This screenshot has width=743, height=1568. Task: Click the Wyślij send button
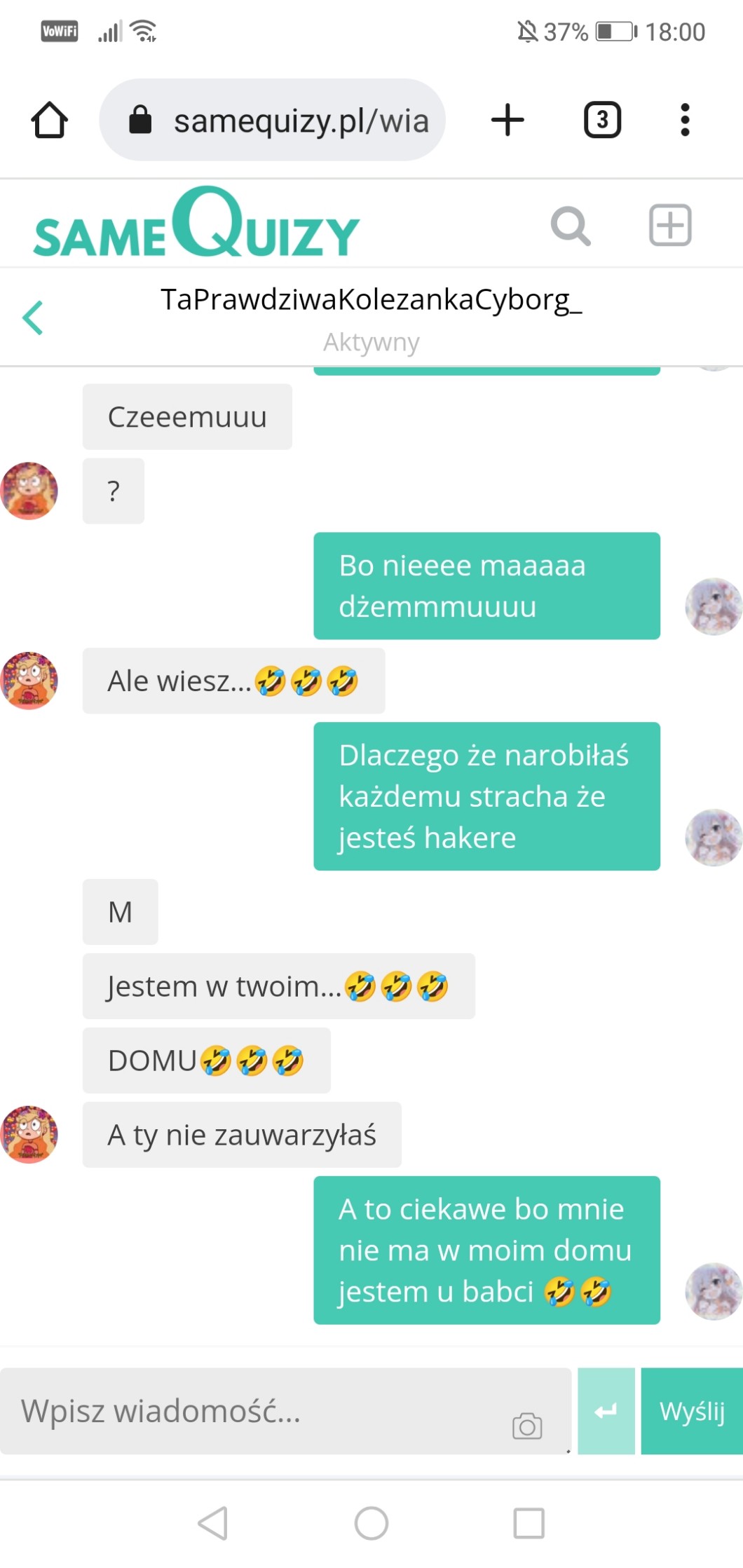coord(692,1411)
